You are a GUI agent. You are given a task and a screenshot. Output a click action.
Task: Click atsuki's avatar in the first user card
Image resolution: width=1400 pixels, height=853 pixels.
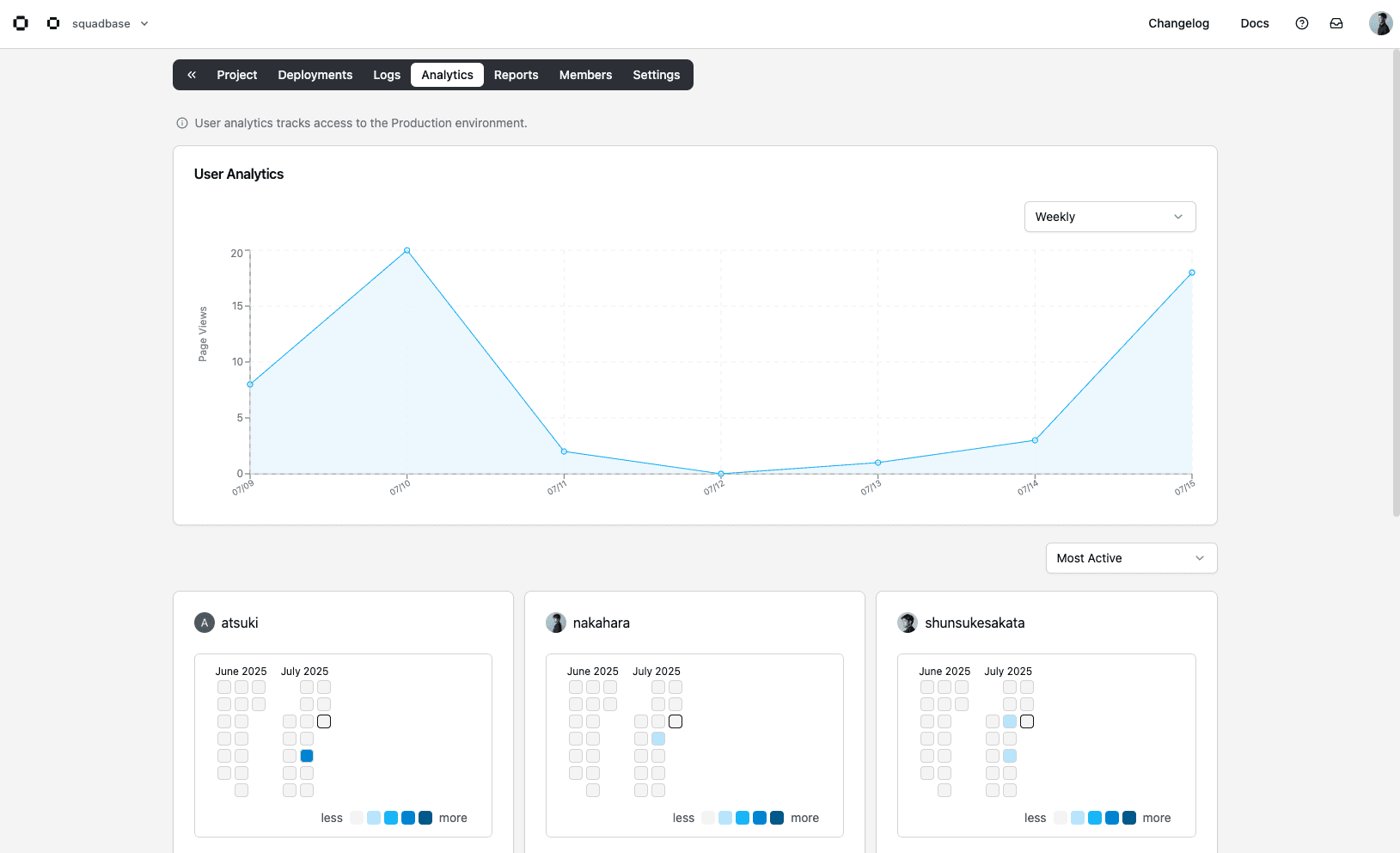click(204, 622)
